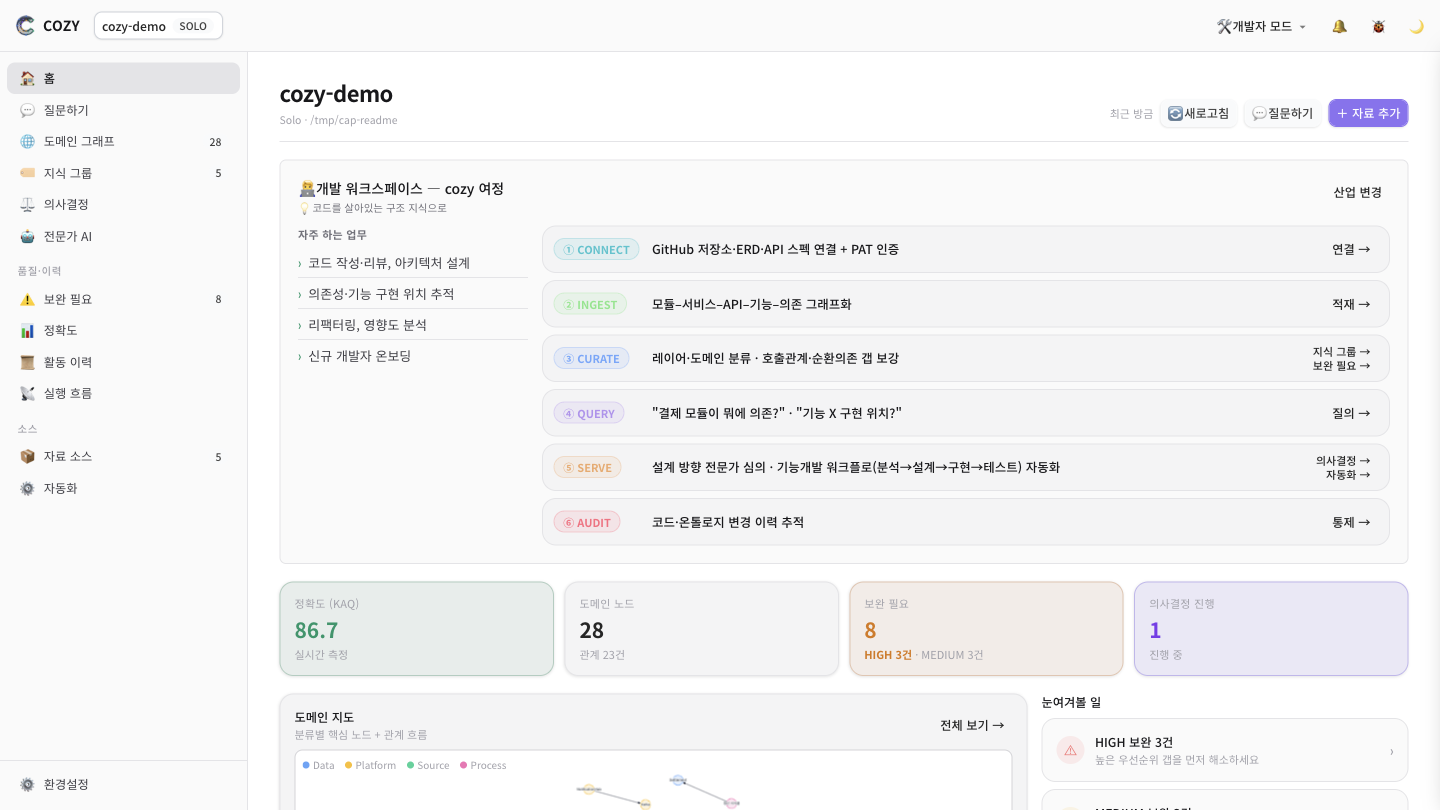This screenshot has height=810, width=1440.
Task: Click the globe icon for 도메인 그래프
Action: (27, 141)
